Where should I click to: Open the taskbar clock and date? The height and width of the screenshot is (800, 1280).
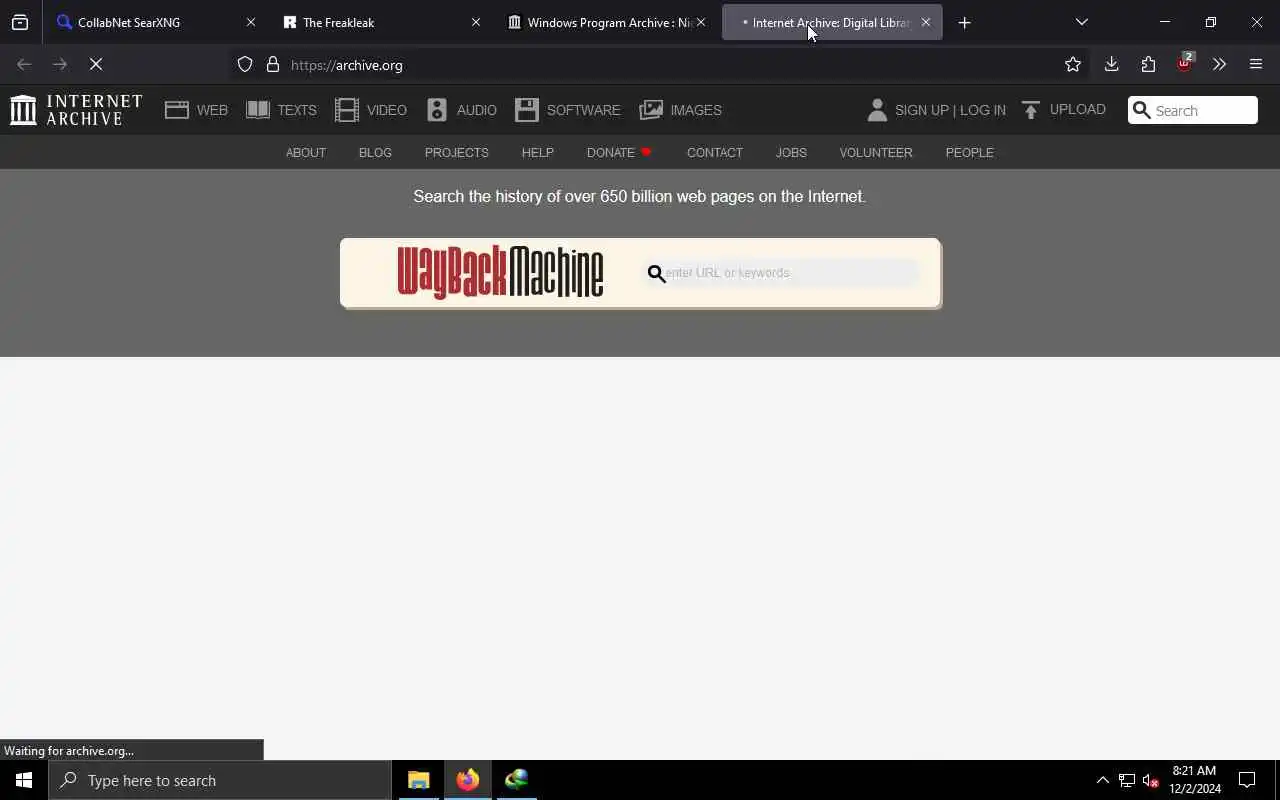(x=1195, y=780)
